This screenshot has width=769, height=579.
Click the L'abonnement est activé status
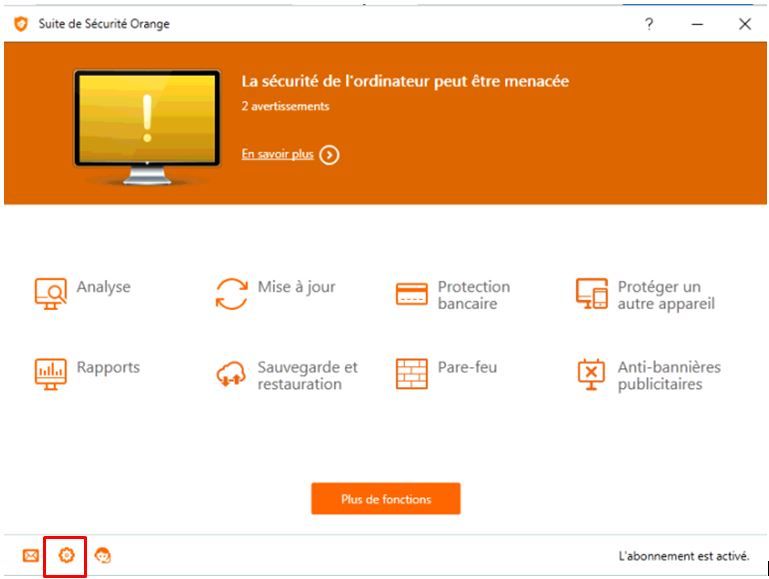684,556
